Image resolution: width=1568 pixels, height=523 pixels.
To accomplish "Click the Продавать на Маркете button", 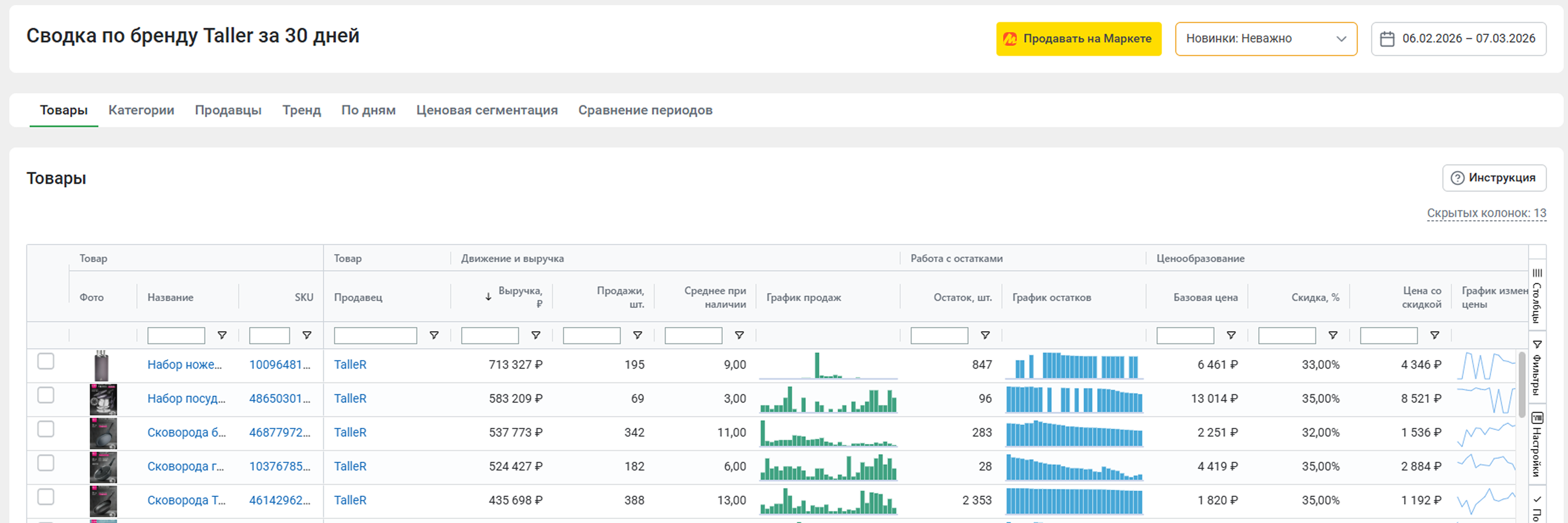I will tap(1078, 39).
